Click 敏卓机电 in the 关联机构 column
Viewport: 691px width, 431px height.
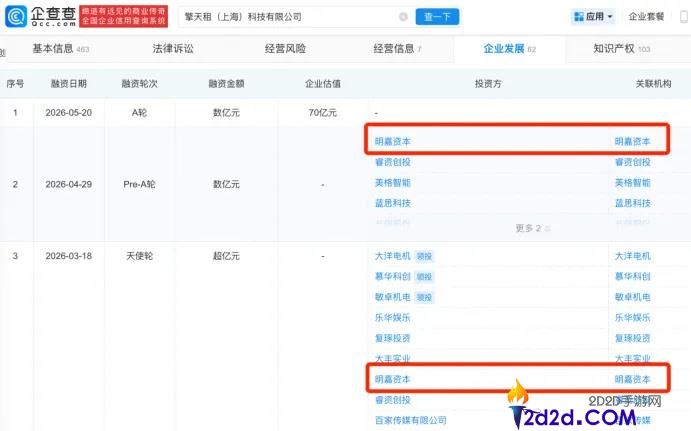coord(632,297)
